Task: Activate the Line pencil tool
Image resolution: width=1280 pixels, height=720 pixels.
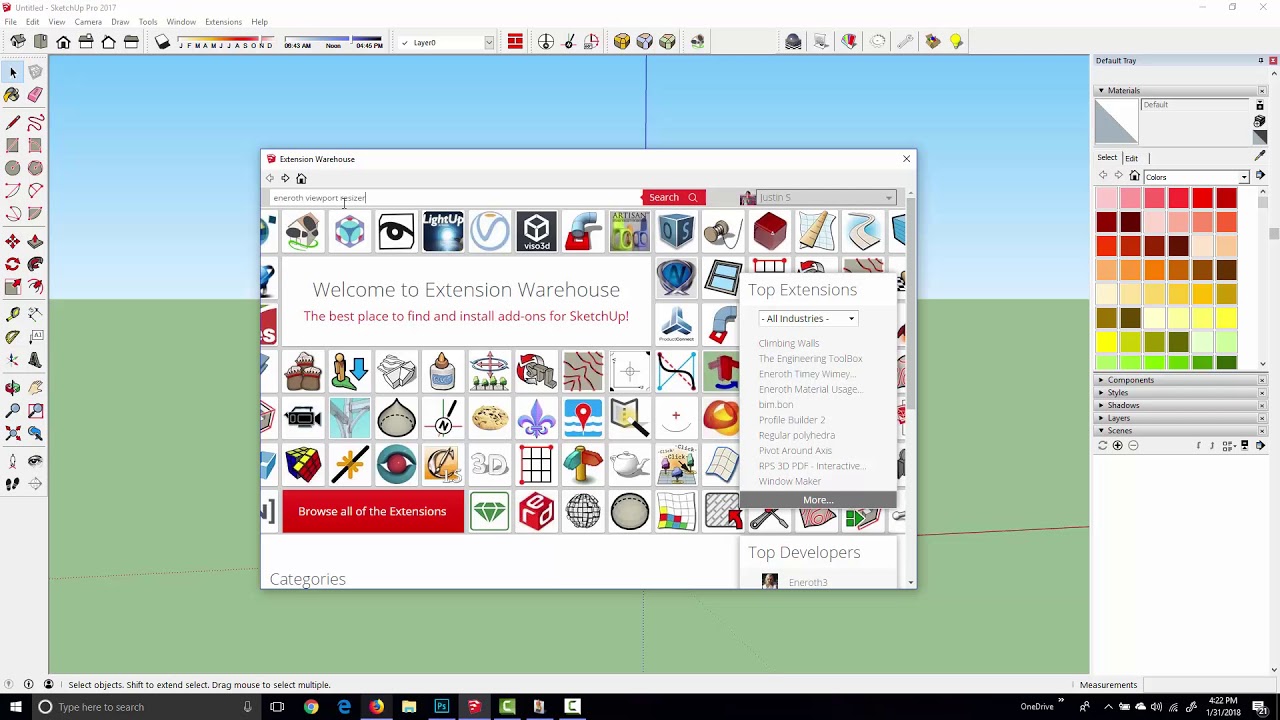Action: [x=13, y=123]
